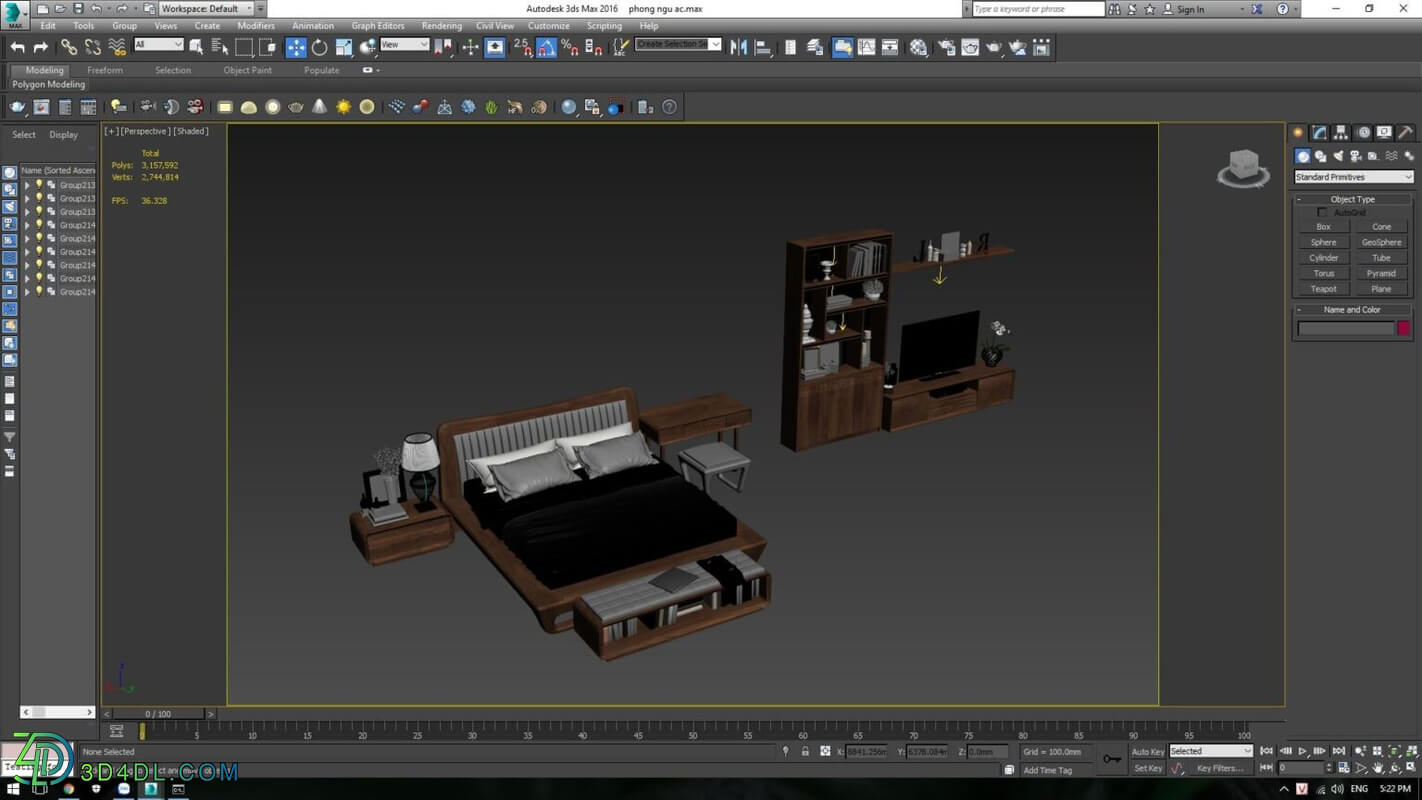The height and width of the screenshot is (800, 1422).
Task: Click the Edit Named Selection Sets icon
Action: (621, 46)
